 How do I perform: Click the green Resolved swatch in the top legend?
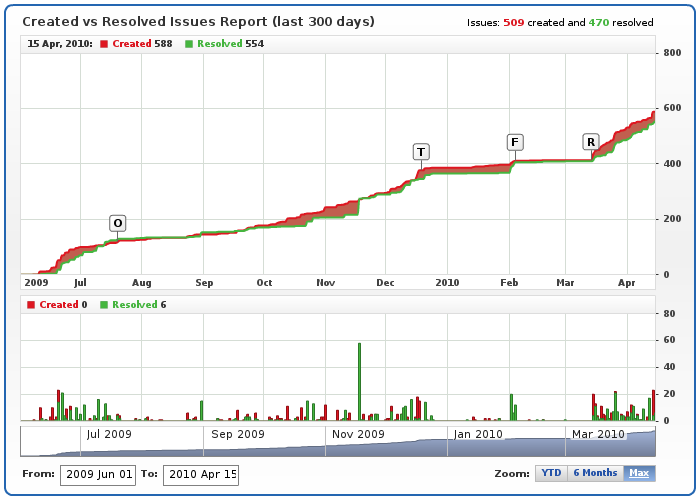click(x=190, y=44)
